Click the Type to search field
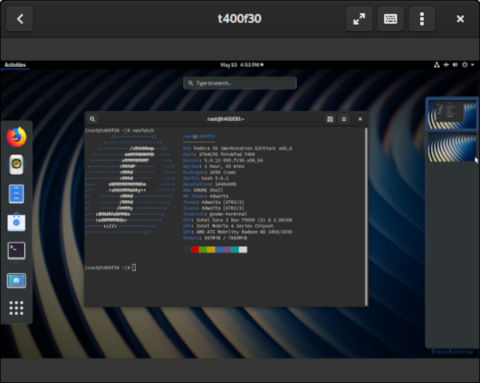 coord(240,83)
